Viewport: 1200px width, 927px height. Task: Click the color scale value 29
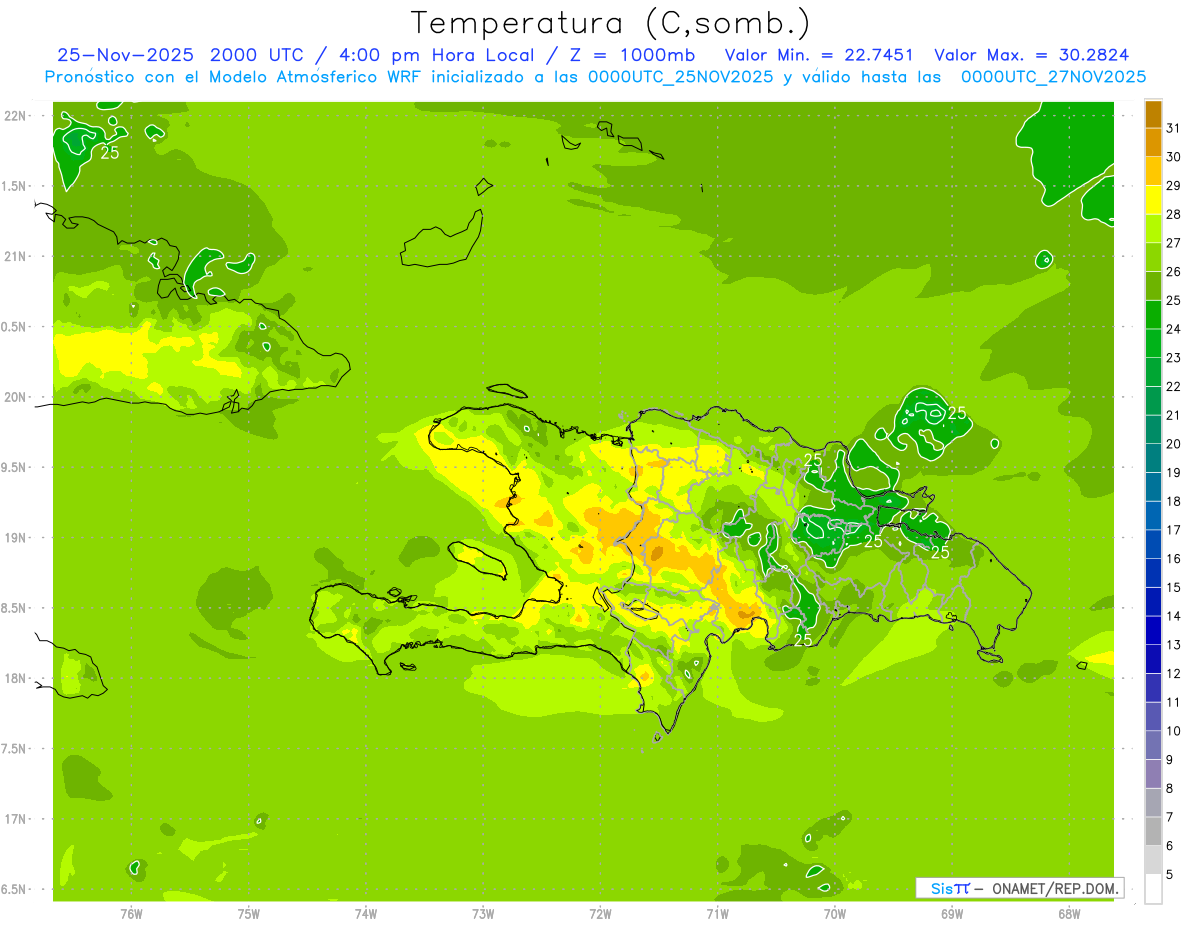point(1174,186)
